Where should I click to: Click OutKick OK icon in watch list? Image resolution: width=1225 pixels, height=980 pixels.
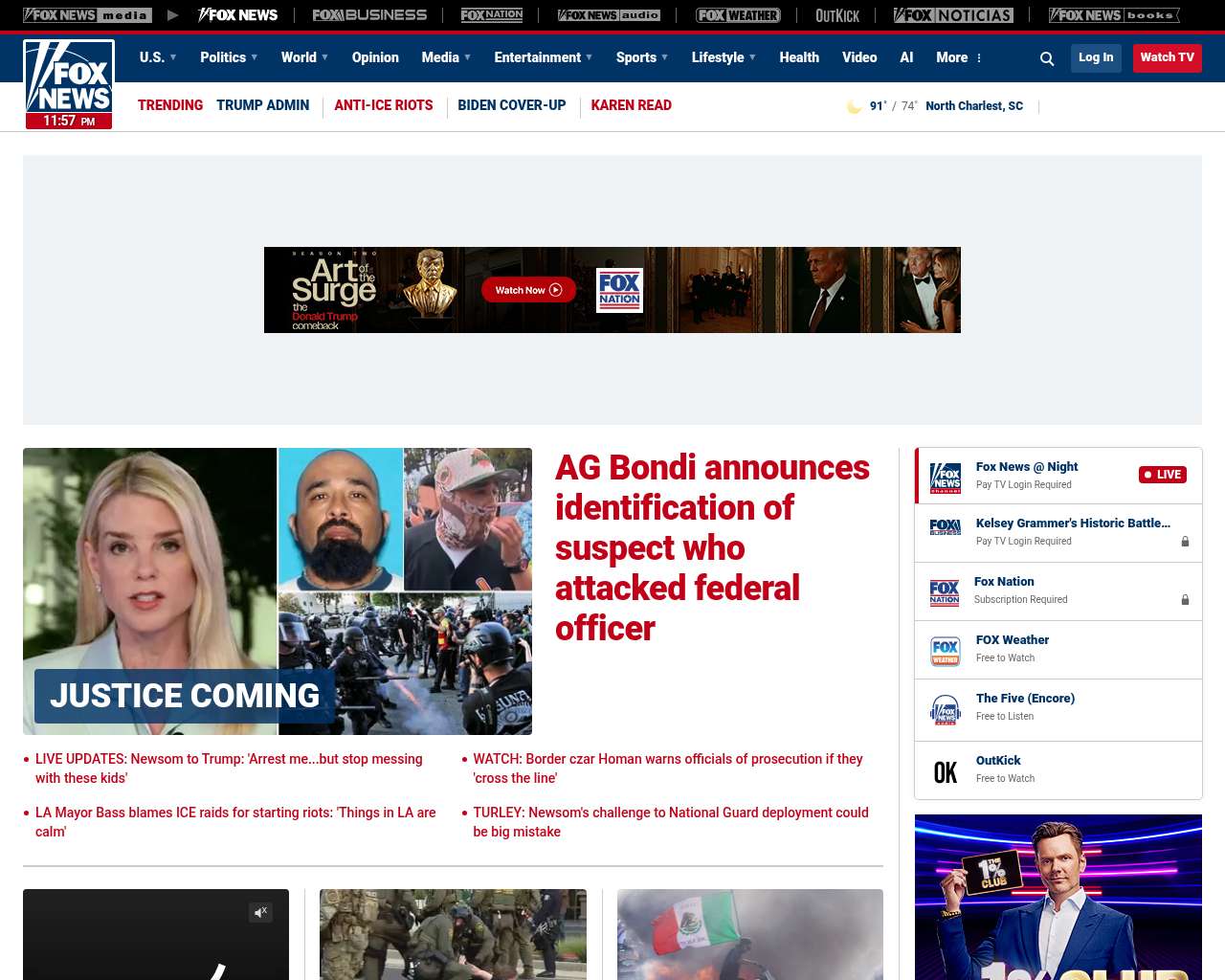pos(946,772)
